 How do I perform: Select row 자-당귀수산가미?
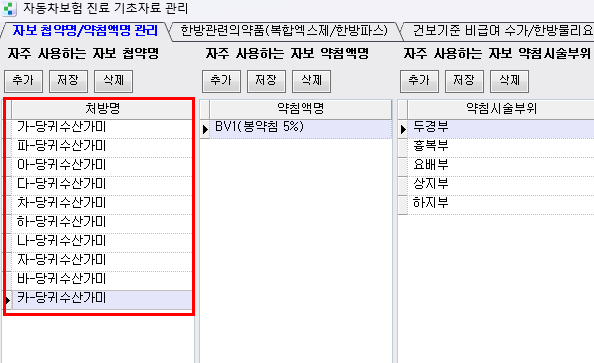102,261
